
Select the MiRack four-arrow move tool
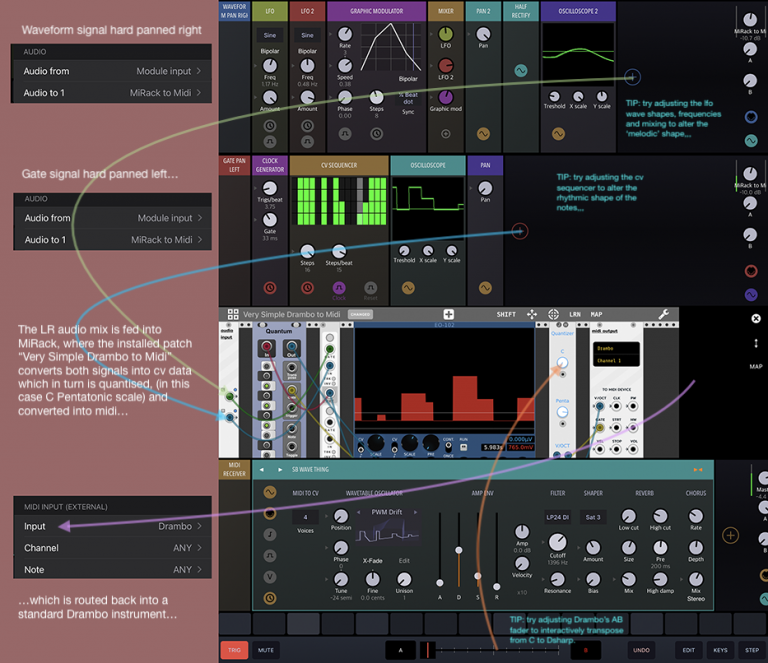click(x=531, y=314)
